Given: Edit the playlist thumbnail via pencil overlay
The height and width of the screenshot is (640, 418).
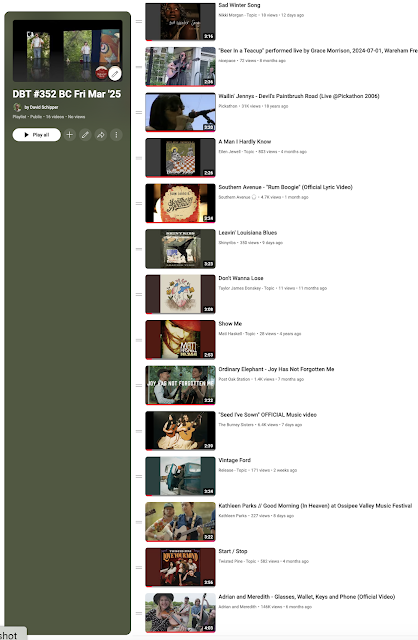Looking at the screenshot, I should click(115, 73).
